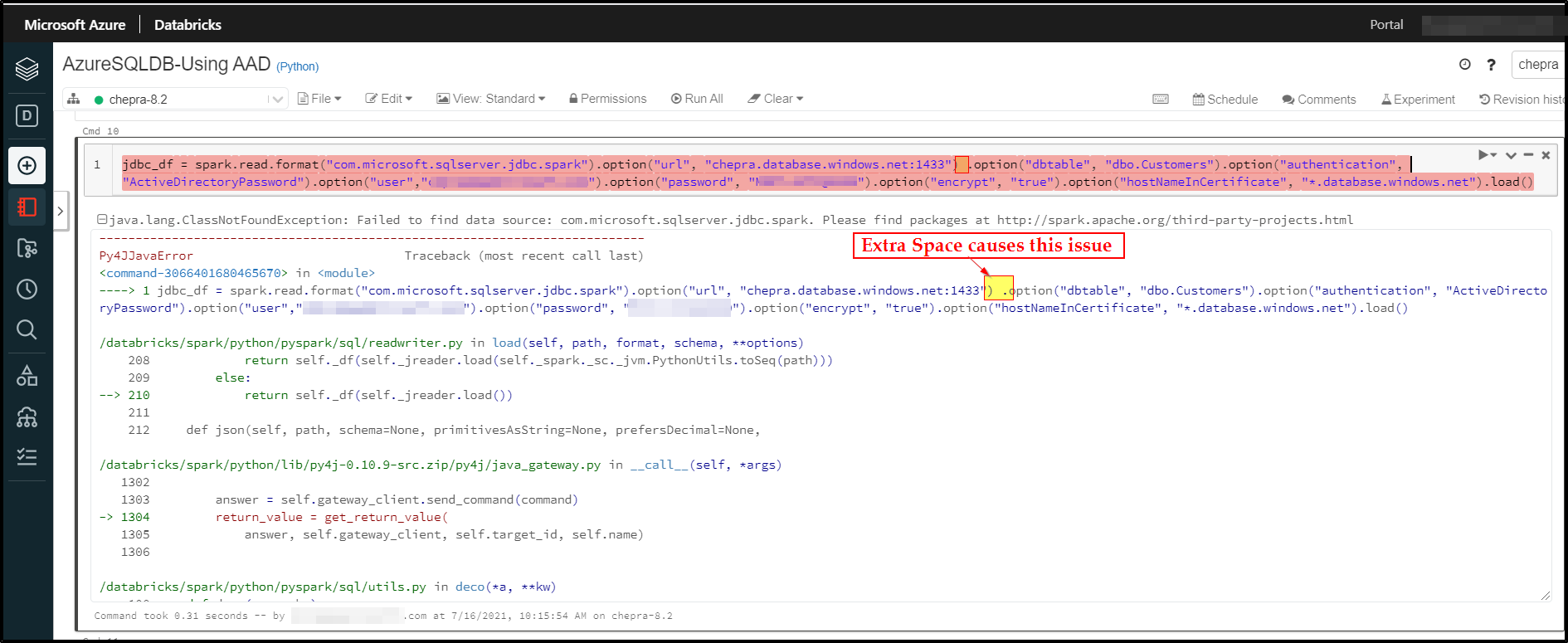Click Run All button
This screenshot has height=643, width=1568.
pyautogui.click(x=697, y=99)
